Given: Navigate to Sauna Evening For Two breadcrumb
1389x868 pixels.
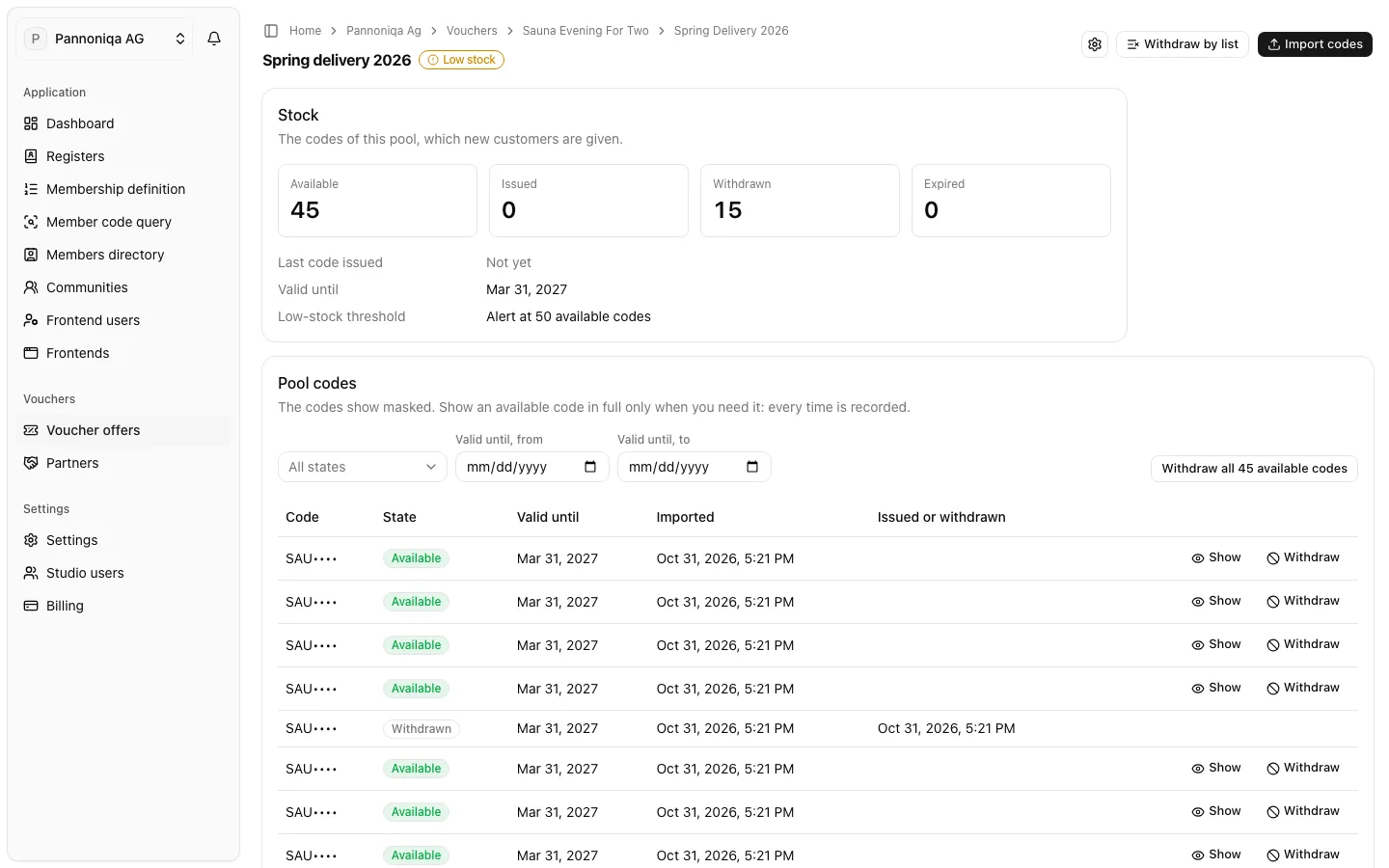Looking at the screenshot, I should 586,31.
